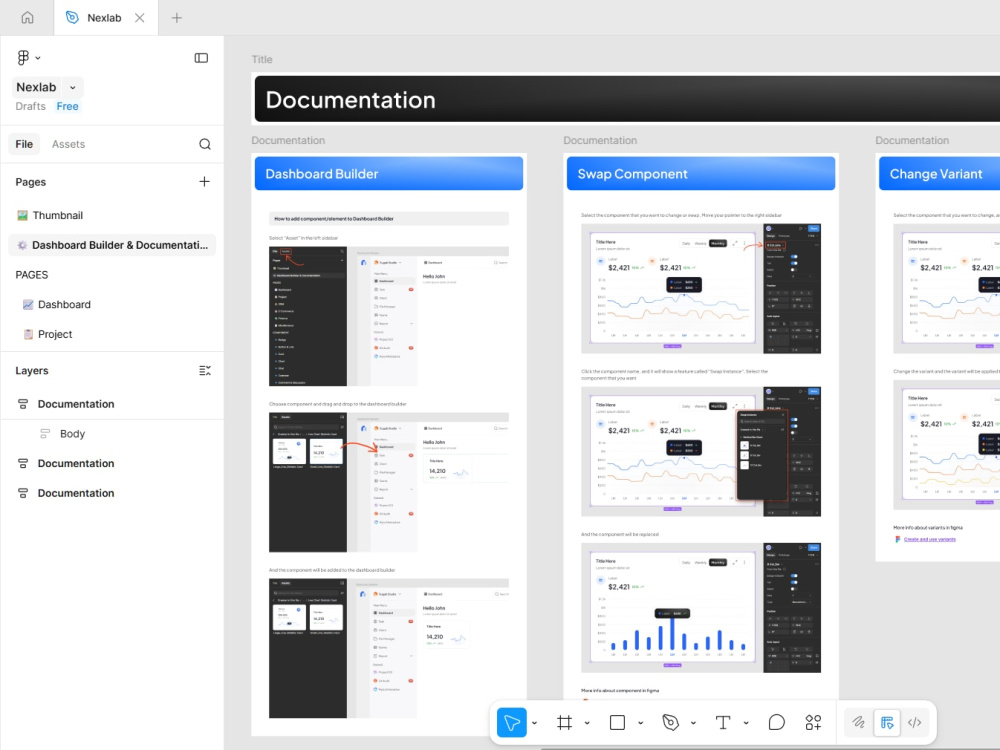Expand Frame tool options chevron

point(587,723)
